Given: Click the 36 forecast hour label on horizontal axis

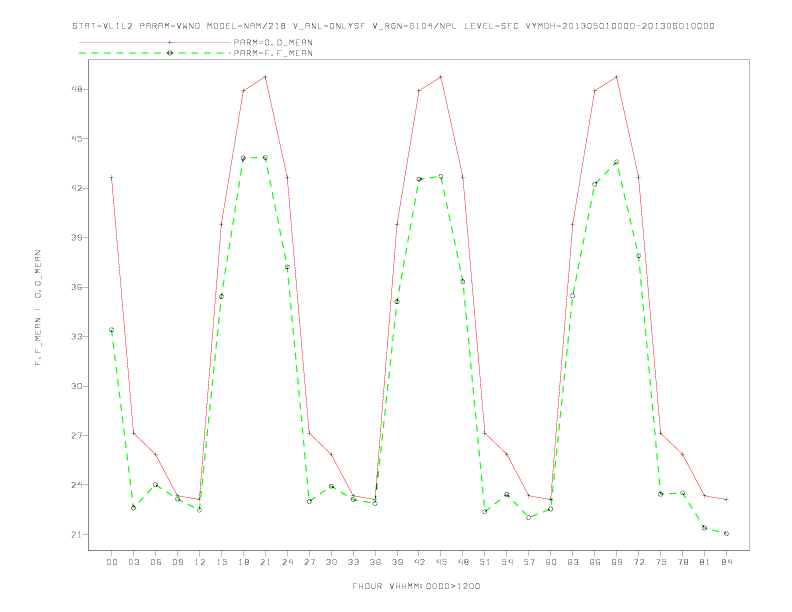Looking at the screenshot, I should pos(375,562).
